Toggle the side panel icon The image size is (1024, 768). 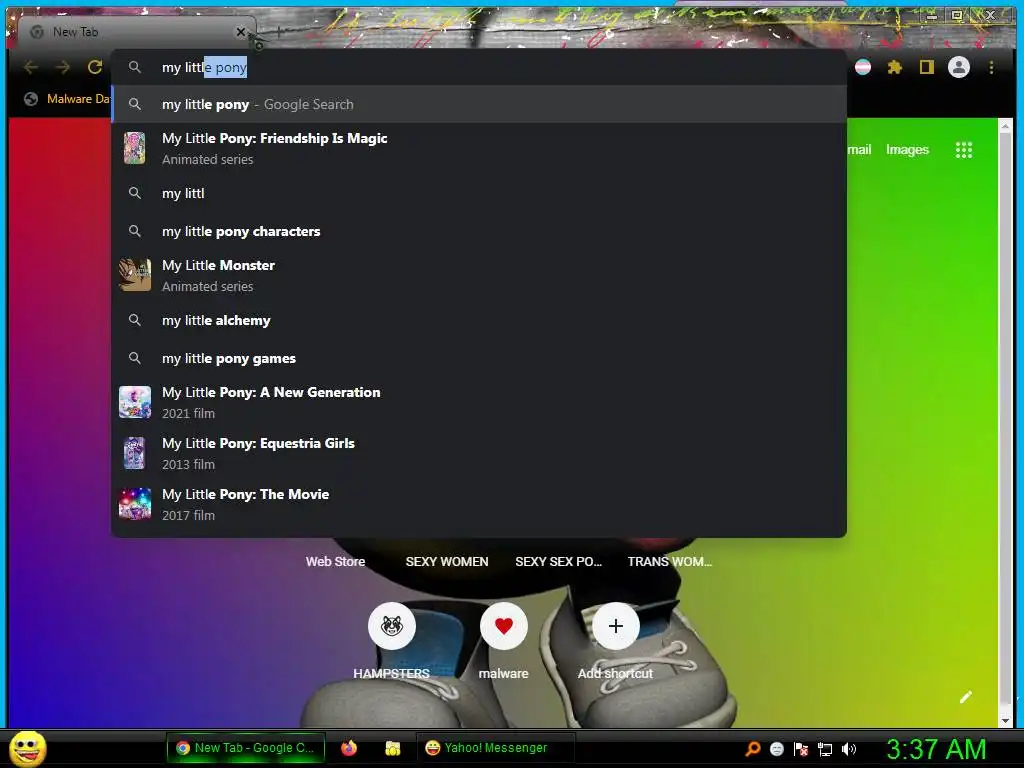[x=926, y=67]
